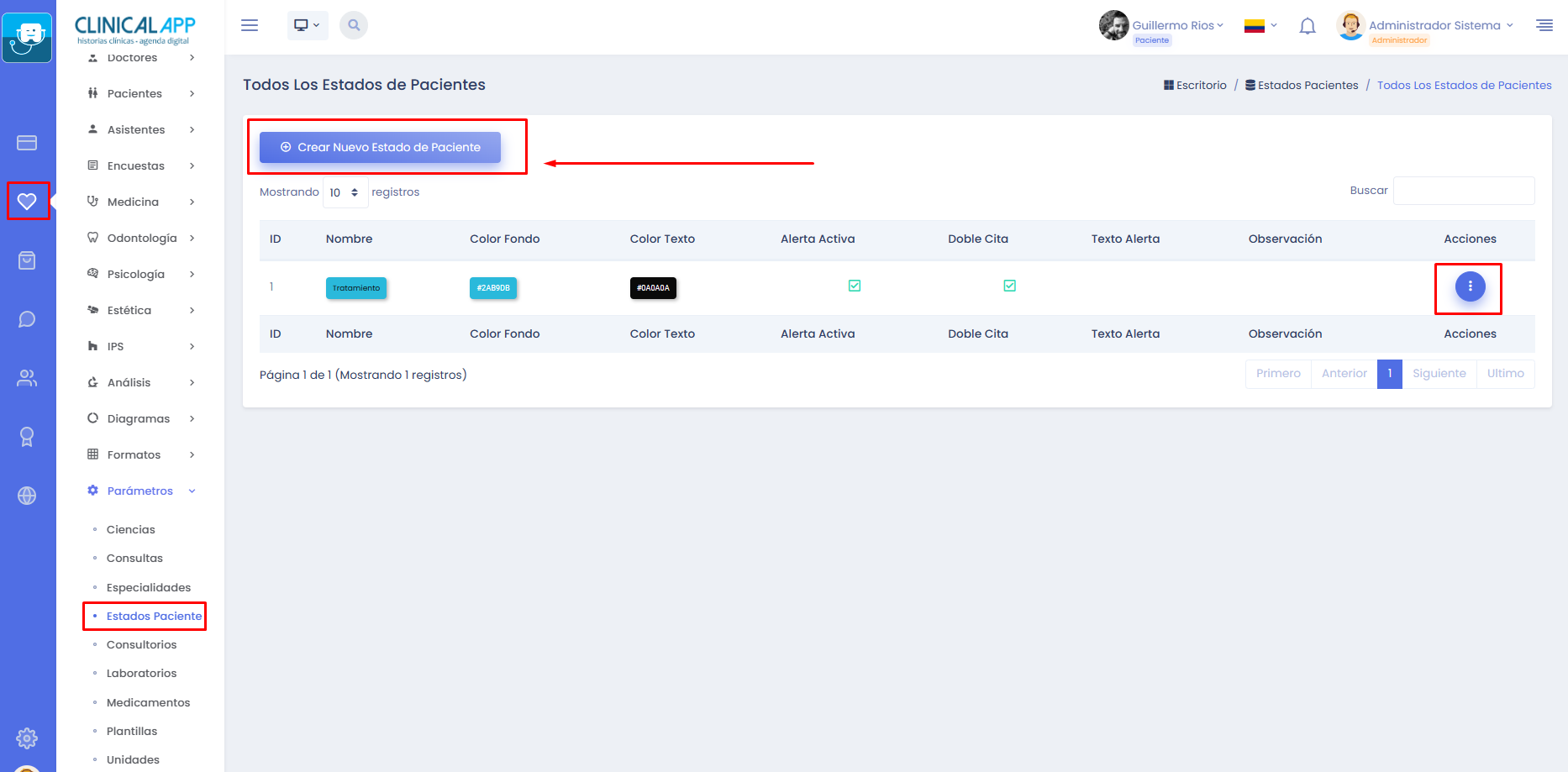
Task: Click the #2AB9DB background color swatch
Action: click(493, 287)
